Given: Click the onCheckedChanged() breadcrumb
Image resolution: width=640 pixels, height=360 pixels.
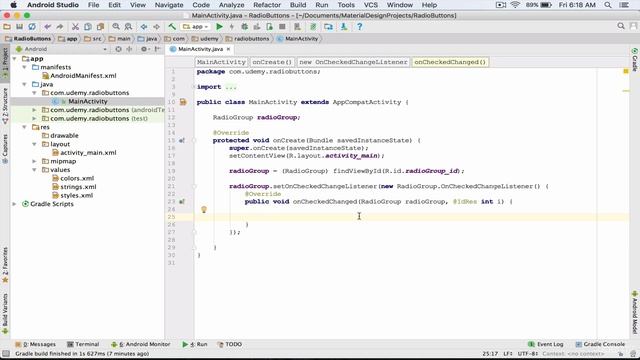Looking at the screenshot, I should click(450, 62).
